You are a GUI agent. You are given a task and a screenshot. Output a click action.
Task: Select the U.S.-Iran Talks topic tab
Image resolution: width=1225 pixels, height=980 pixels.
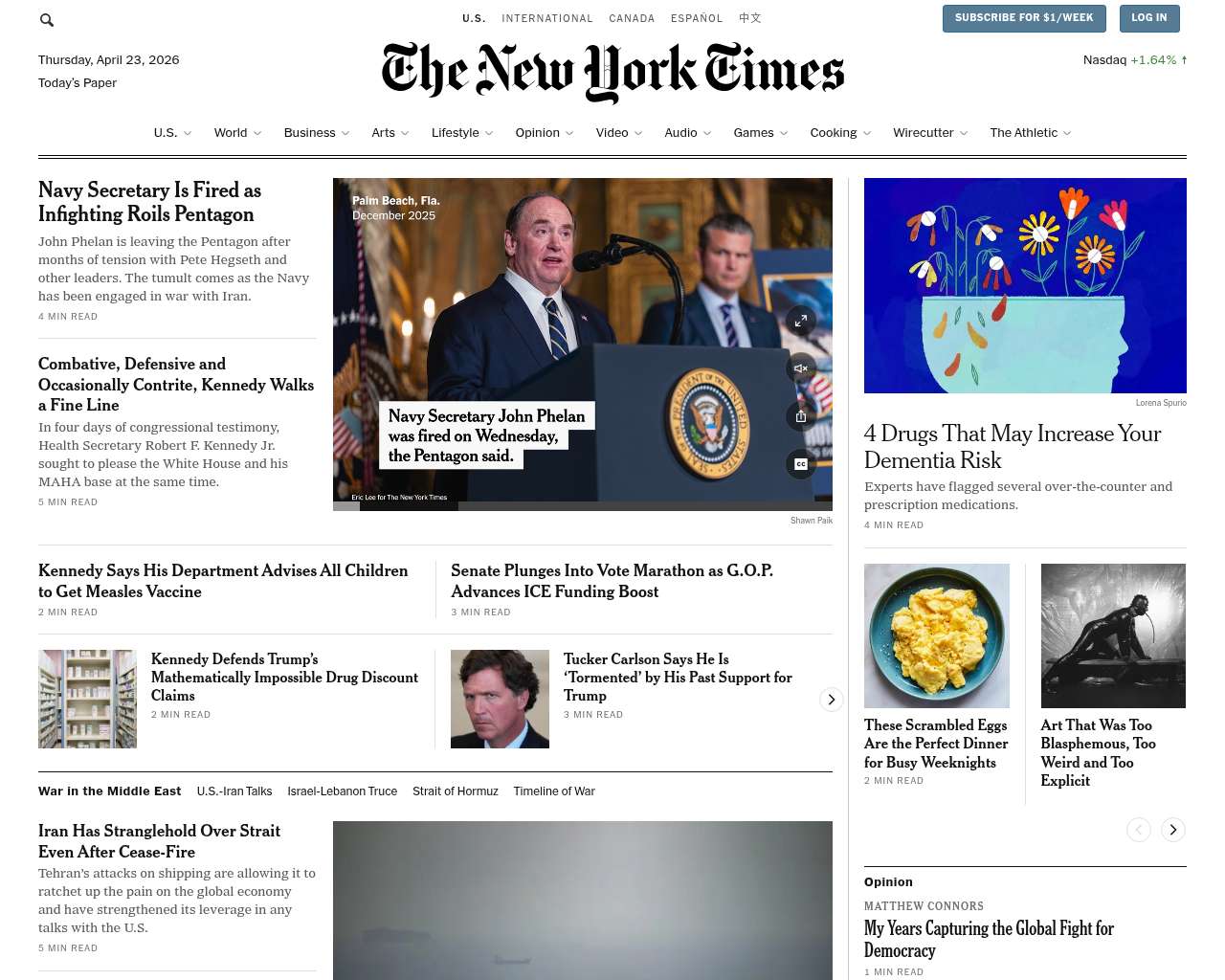point(234,791)
